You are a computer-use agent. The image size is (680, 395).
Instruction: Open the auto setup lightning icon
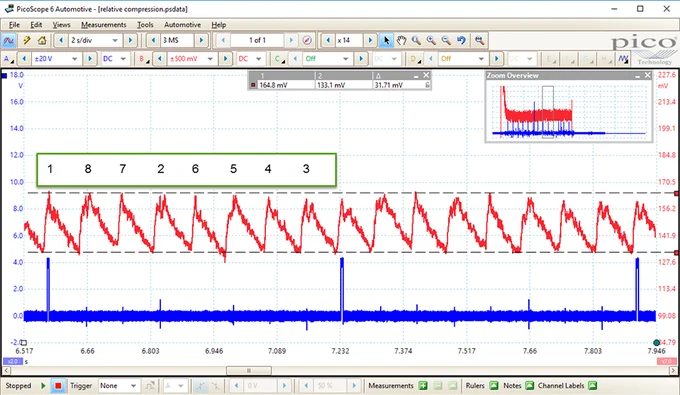[27, 40]
